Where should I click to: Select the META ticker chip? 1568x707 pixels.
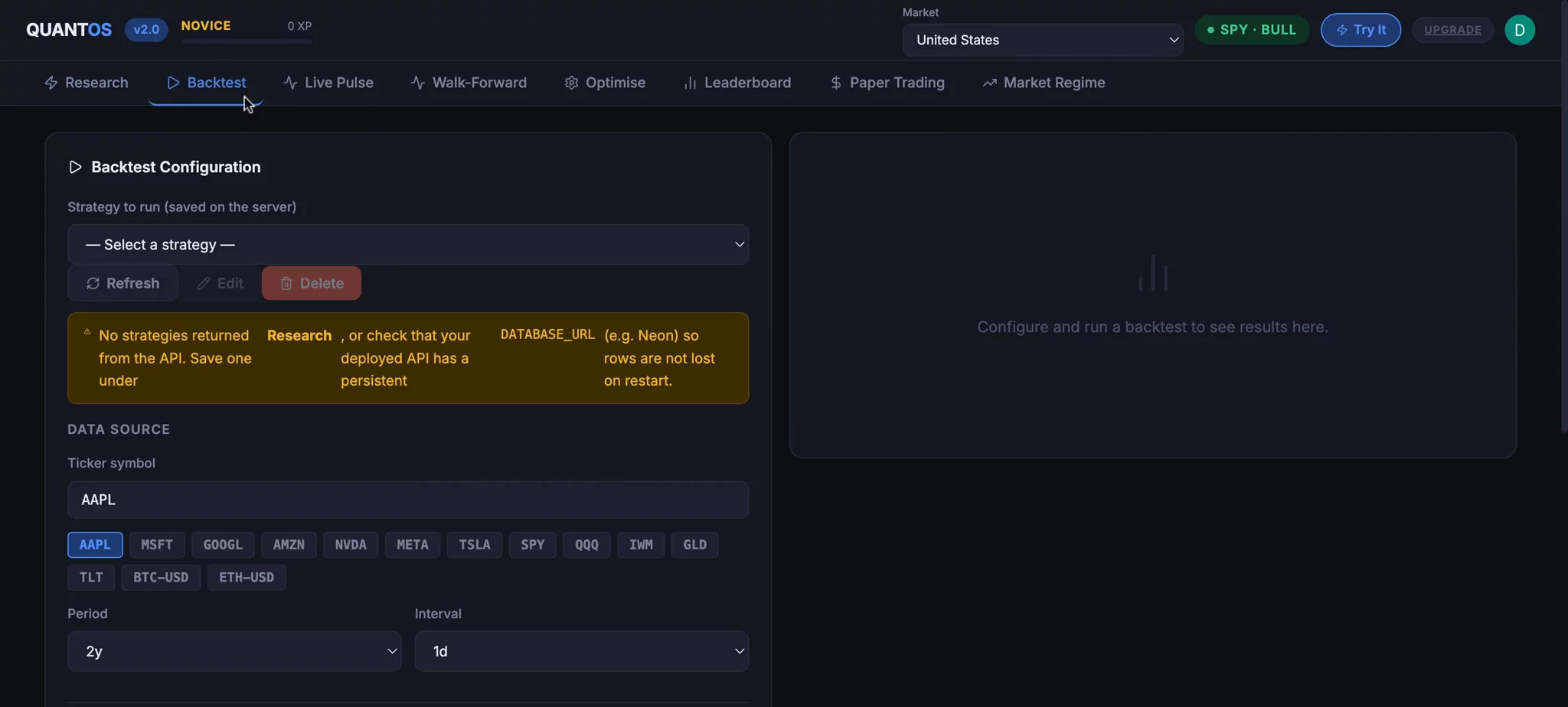tap(413, 545)
